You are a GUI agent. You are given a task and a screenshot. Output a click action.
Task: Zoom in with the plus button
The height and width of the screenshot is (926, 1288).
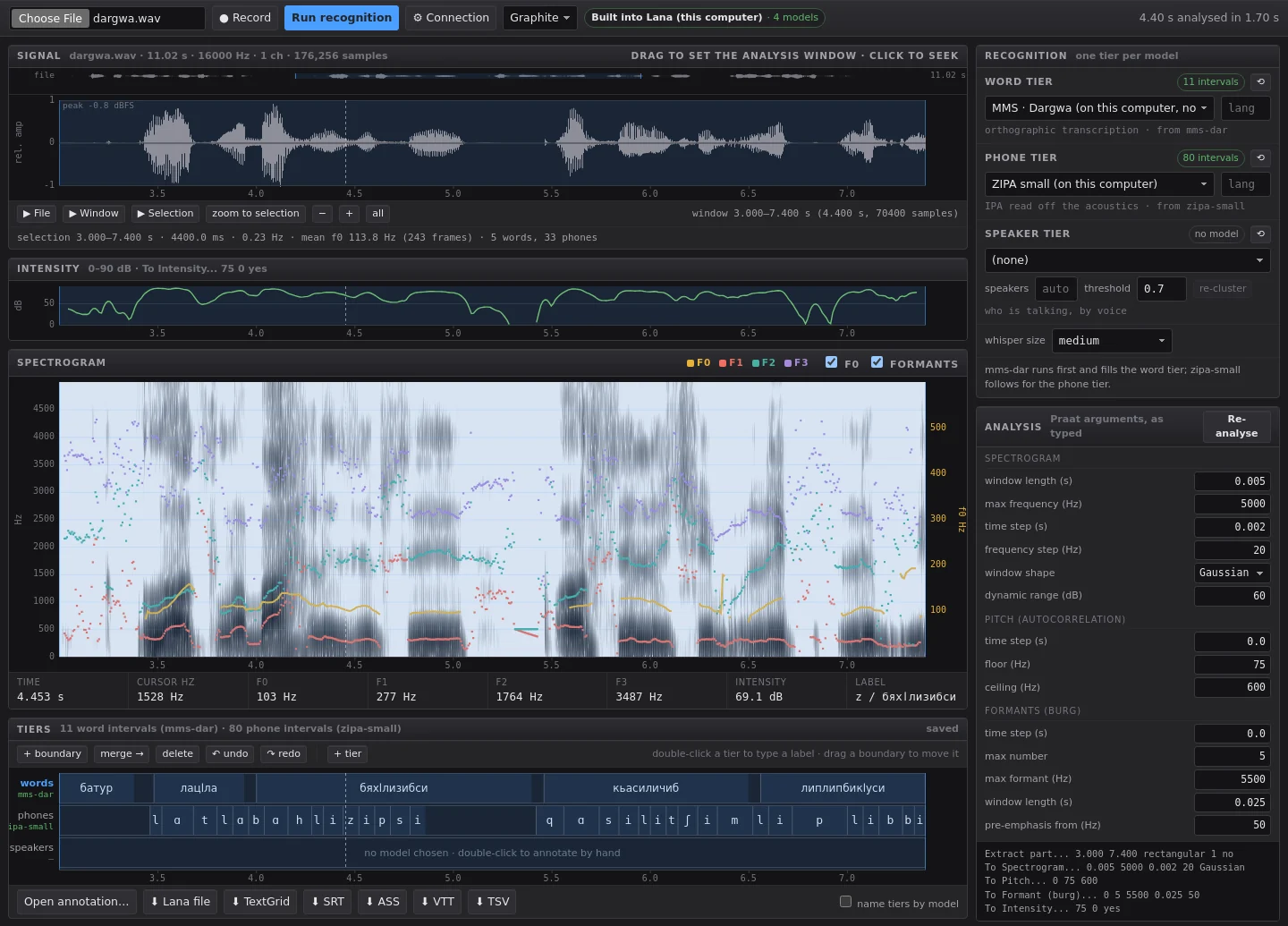(x=350, y=214)
